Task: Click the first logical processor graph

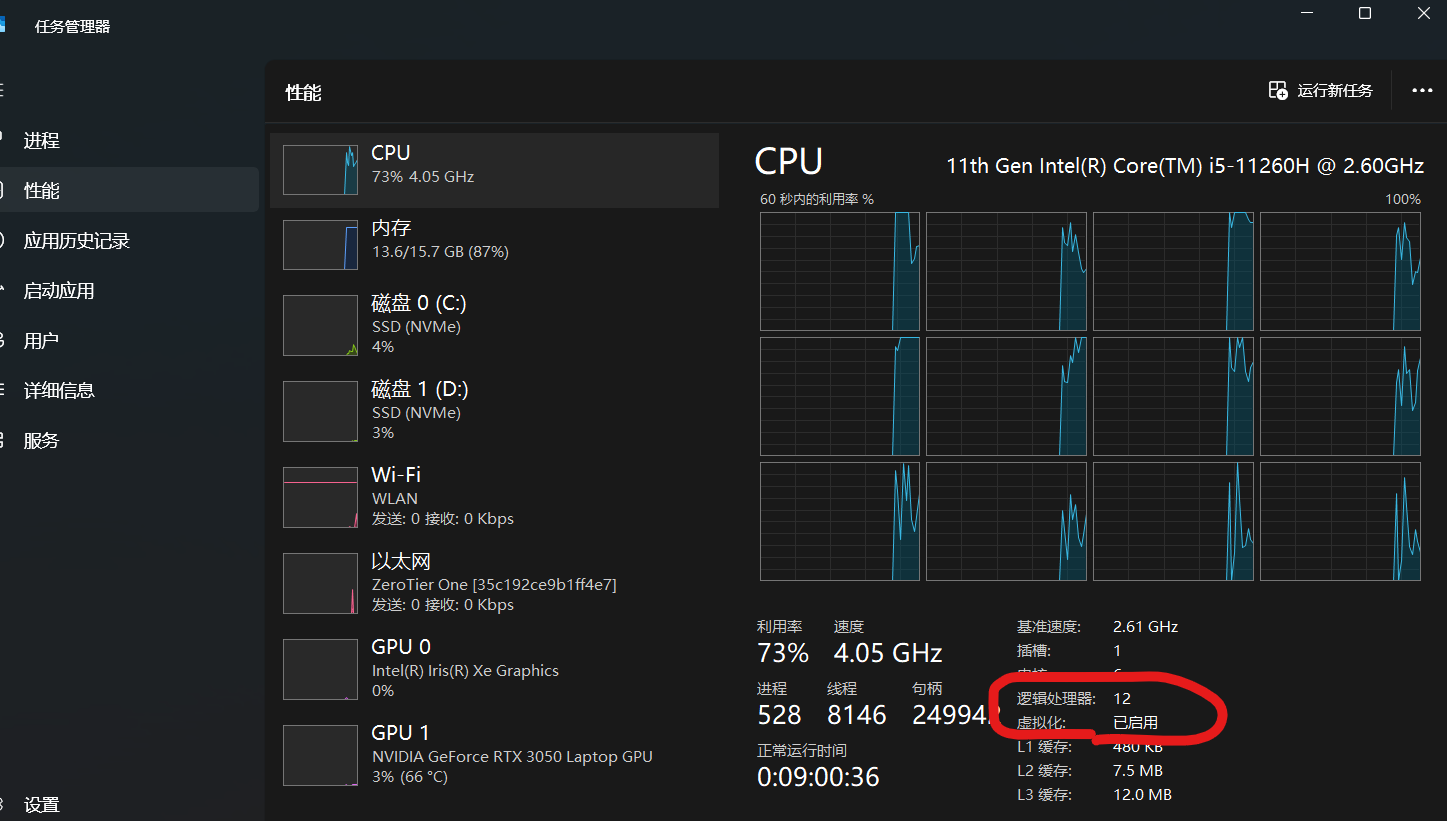Action: [x=840, y=271]
